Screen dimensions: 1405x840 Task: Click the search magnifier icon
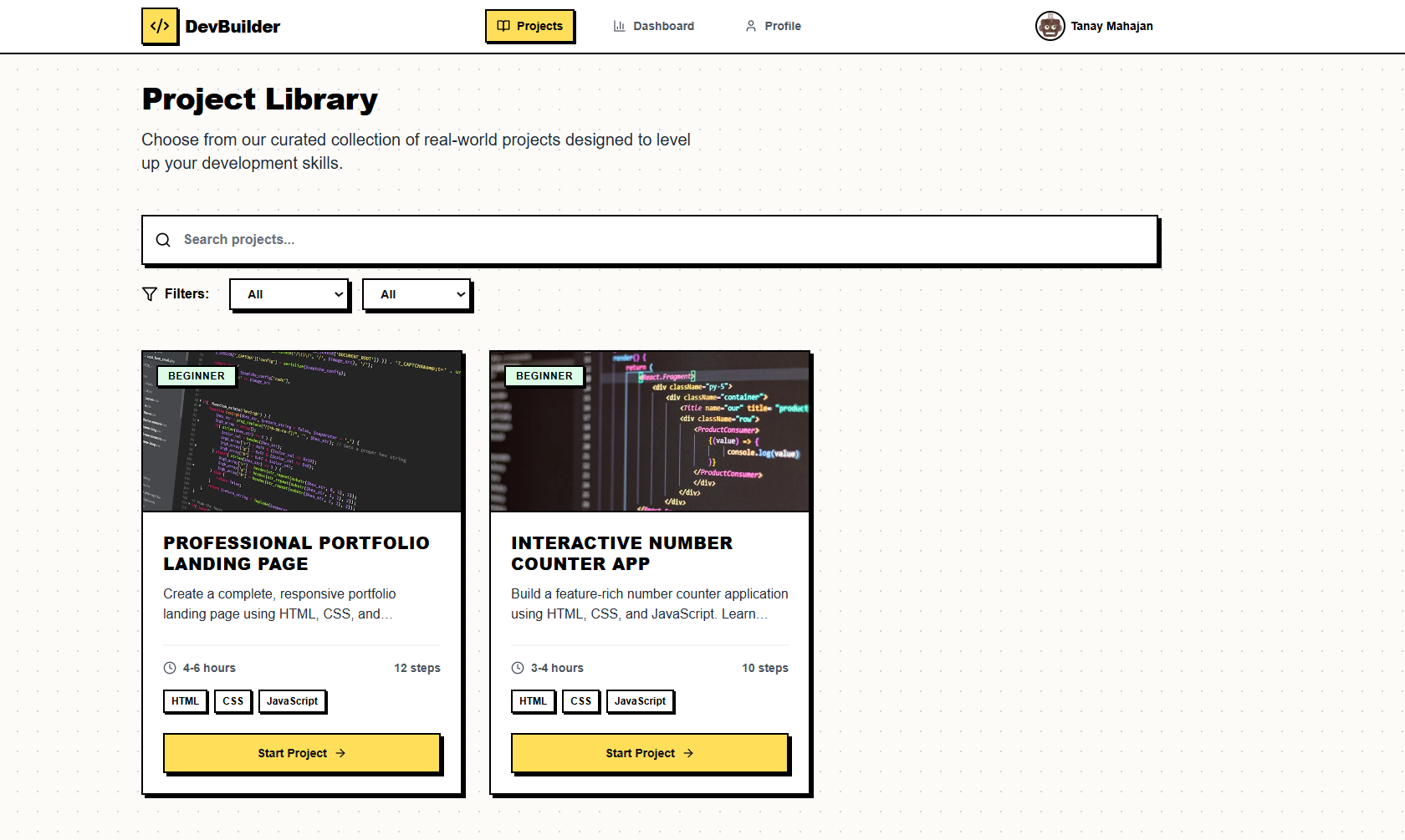tap(163, 240)
